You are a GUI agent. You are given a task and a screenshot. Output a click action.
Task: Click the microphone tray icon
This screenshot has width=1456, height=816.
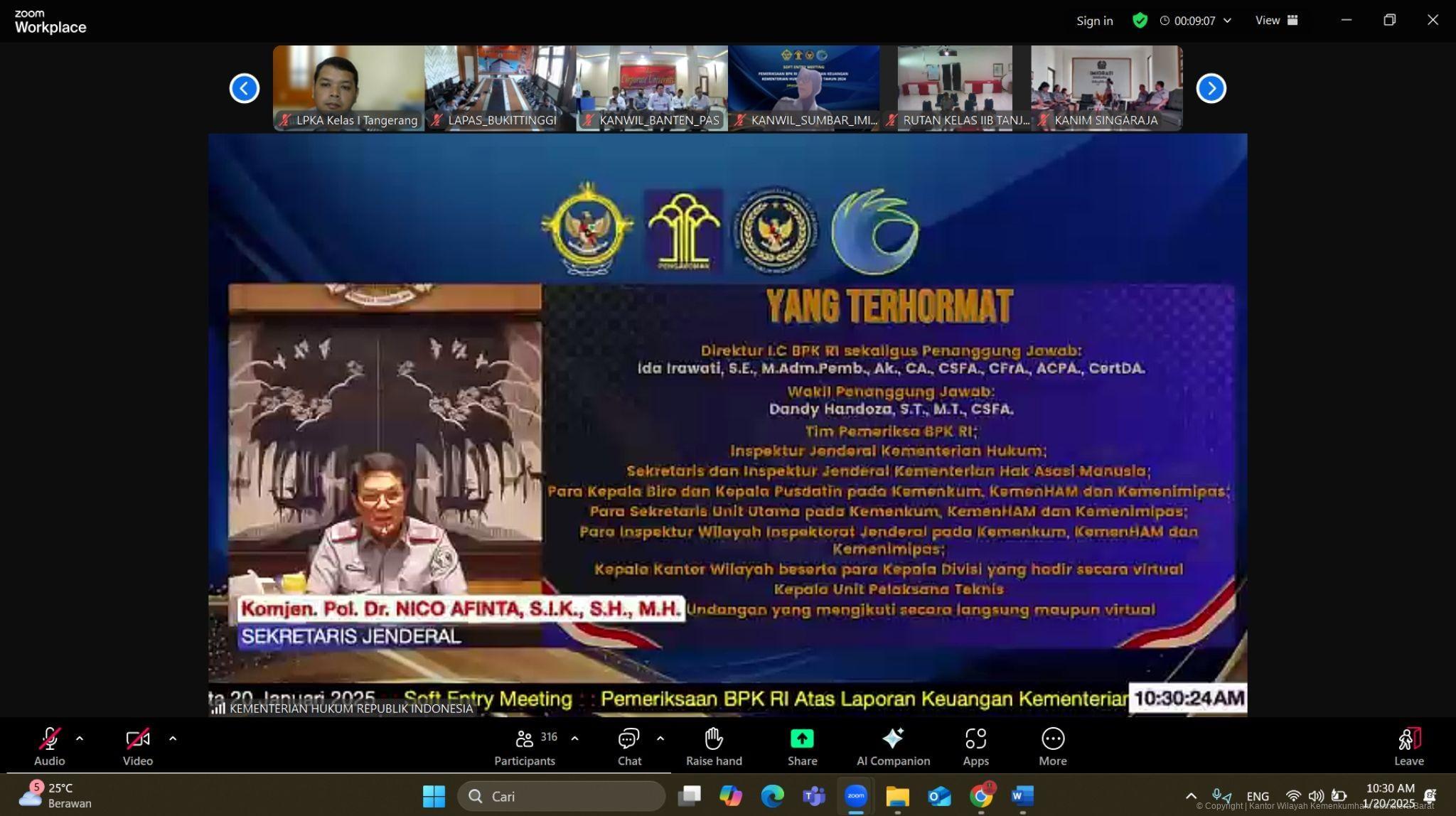[1222, 796]
